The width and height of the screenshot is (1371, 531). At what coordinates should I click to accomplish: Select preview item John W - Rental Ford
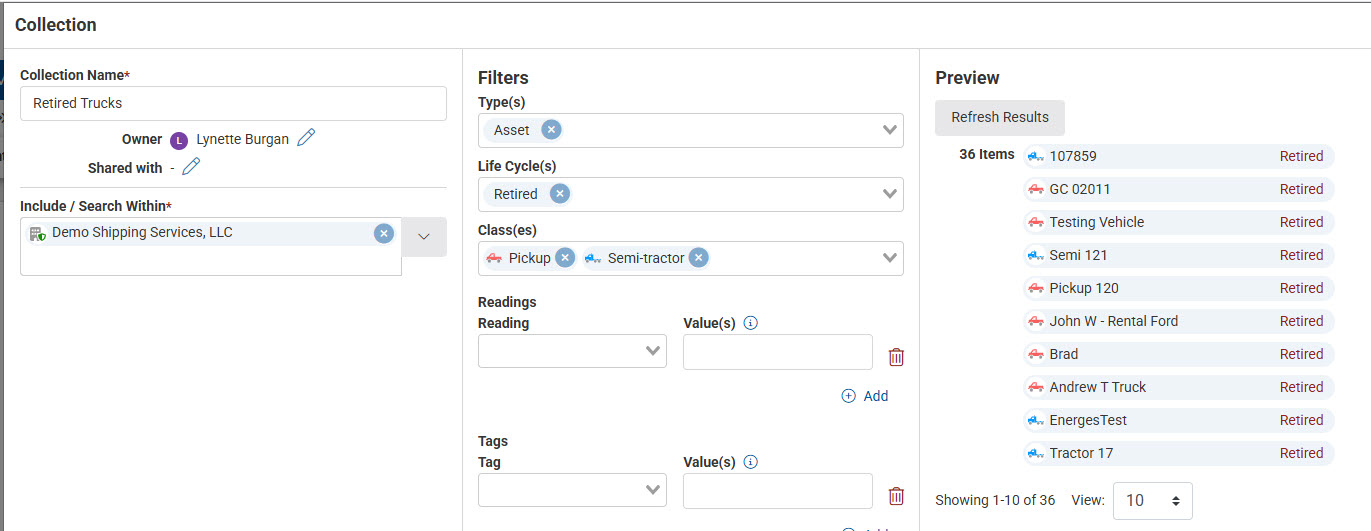tap(1179, 321)
